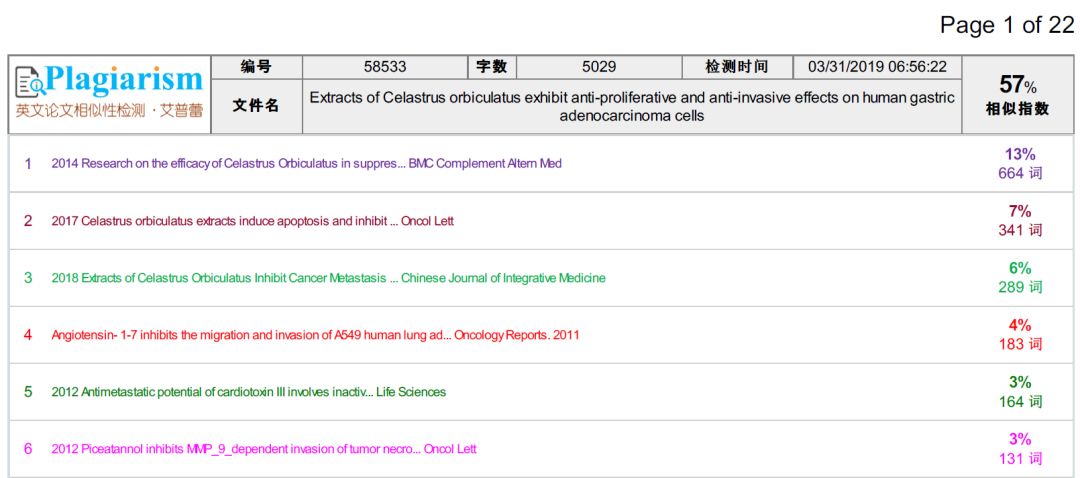The width and height of the screenshot is (1080, 478).
Task: Select the 2018 Chinese Journal of Integrative Medicine source
Action: point(328,277)
